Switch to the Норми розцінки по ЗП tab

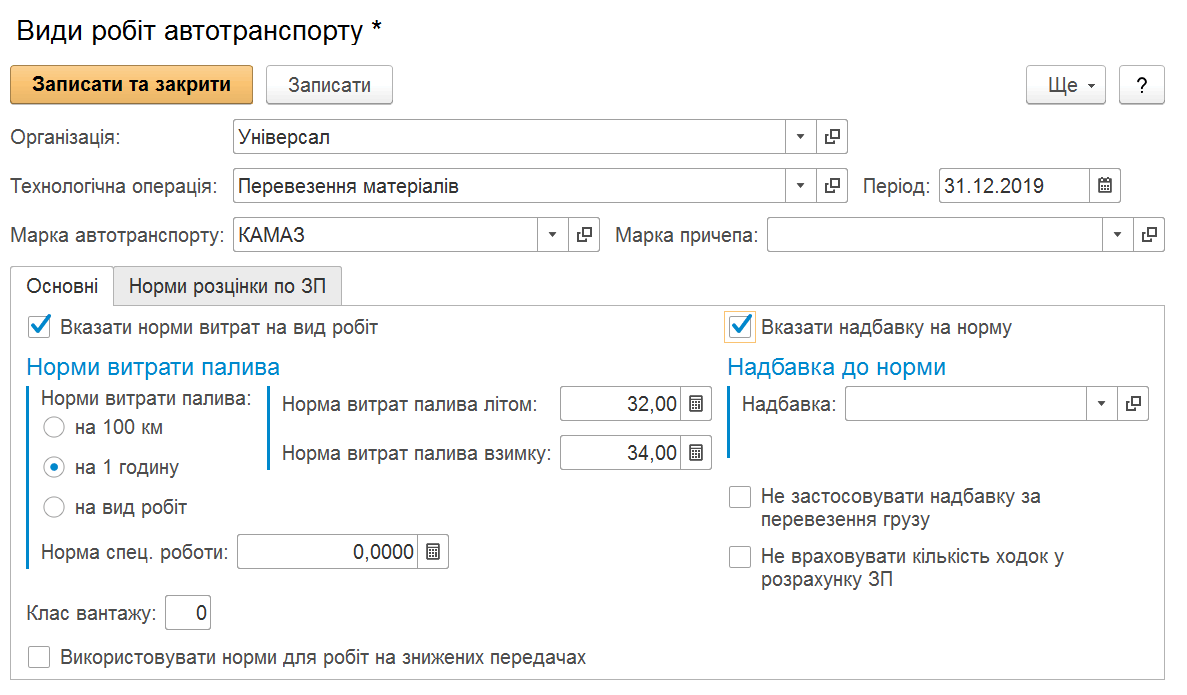click(x=227, y=286)
